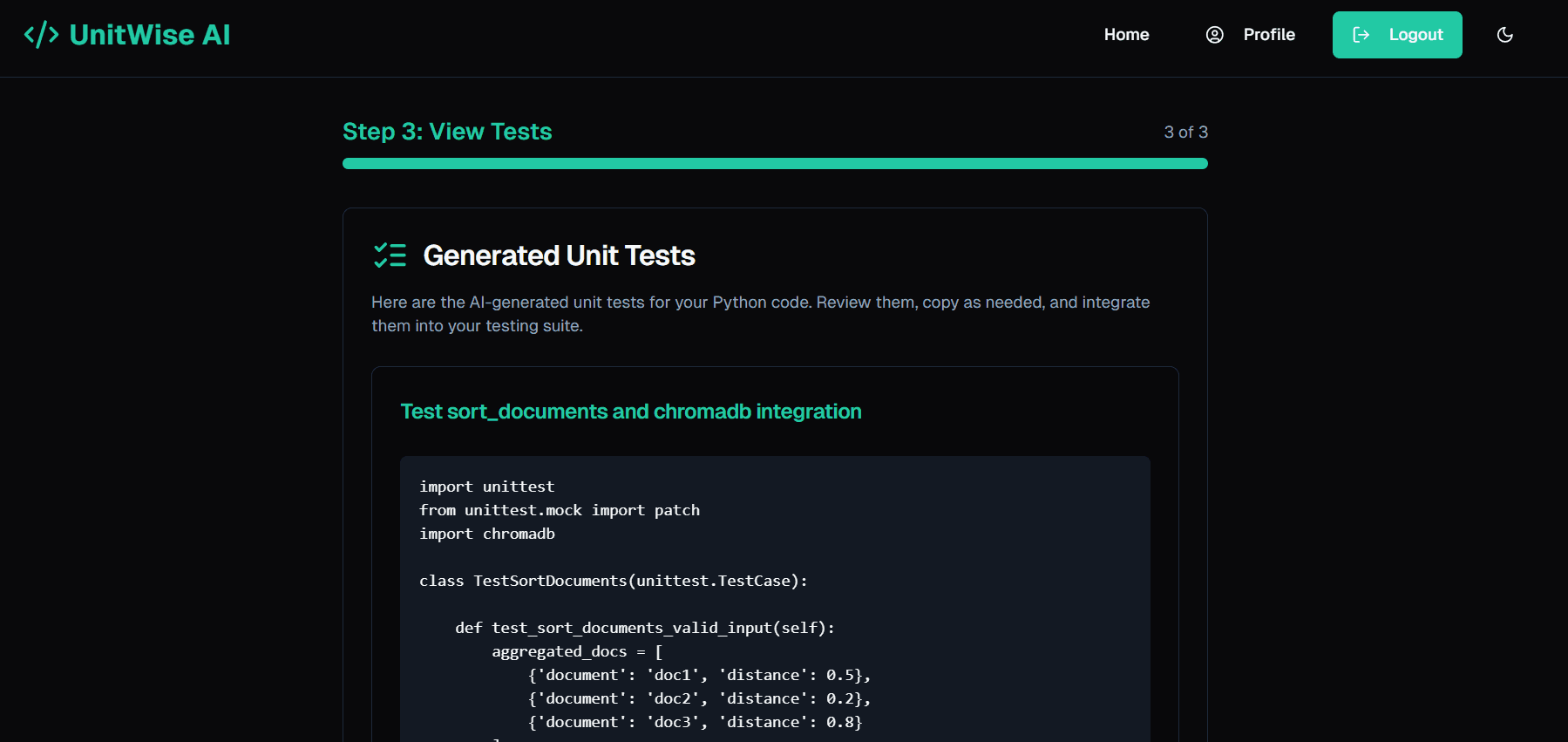Screen dimensions: 1568x742
Task: Click "Test sort_documents and chromadb integration" heading
Action: point(630,412)
